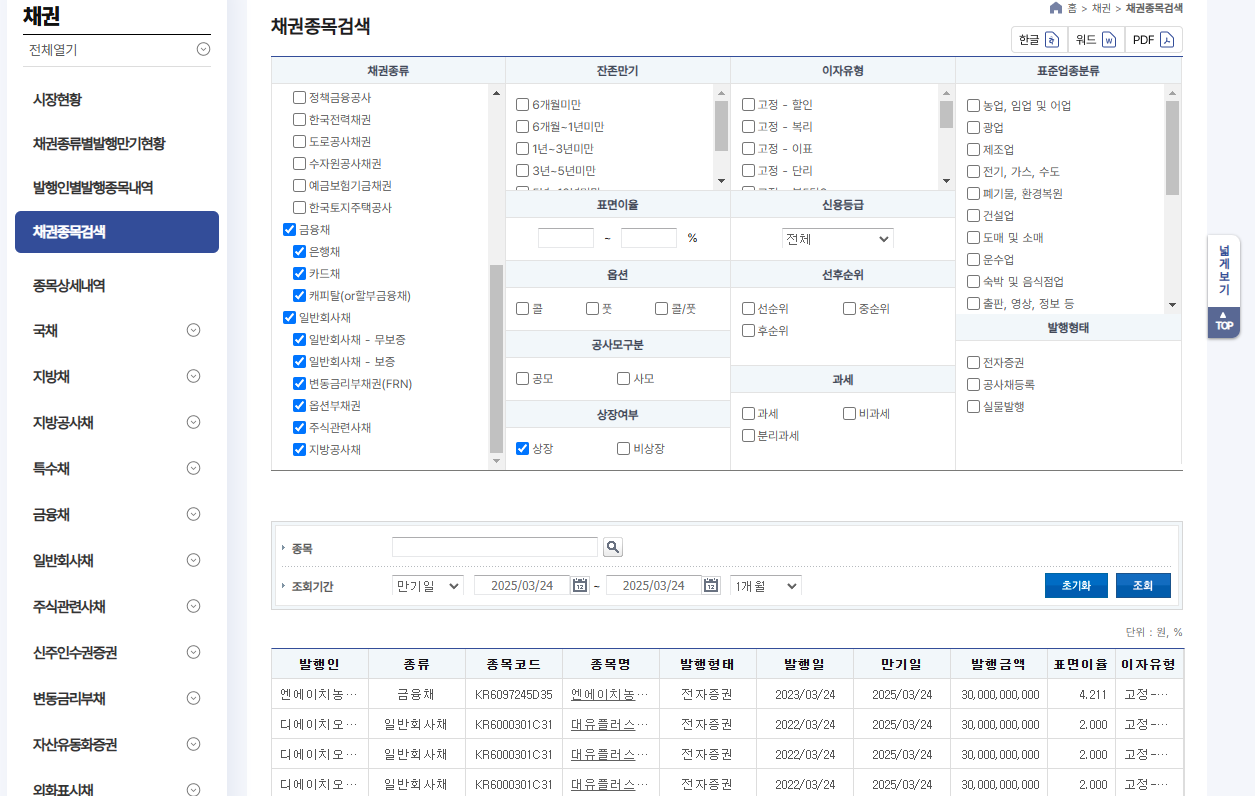Image resolution: width=1255 pixels, height=796 pixels.
Task: Check the 6개월미만 maturity checkbox
Action: point(522,105)
